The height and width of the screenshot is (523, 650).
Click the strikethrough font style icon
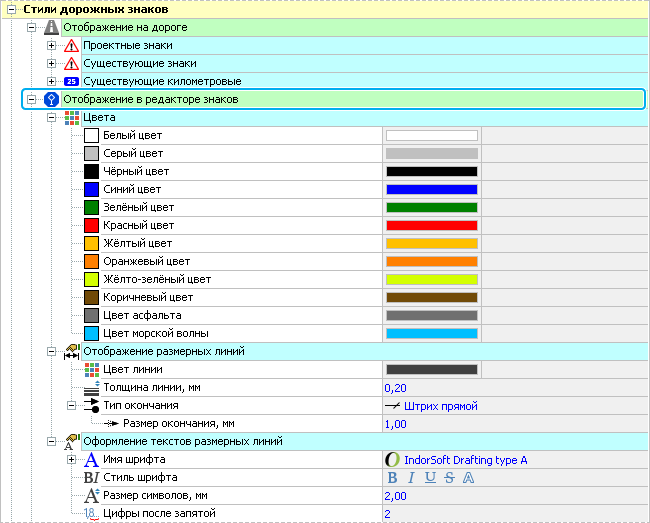pyautogui.click(x=448, y=478)
